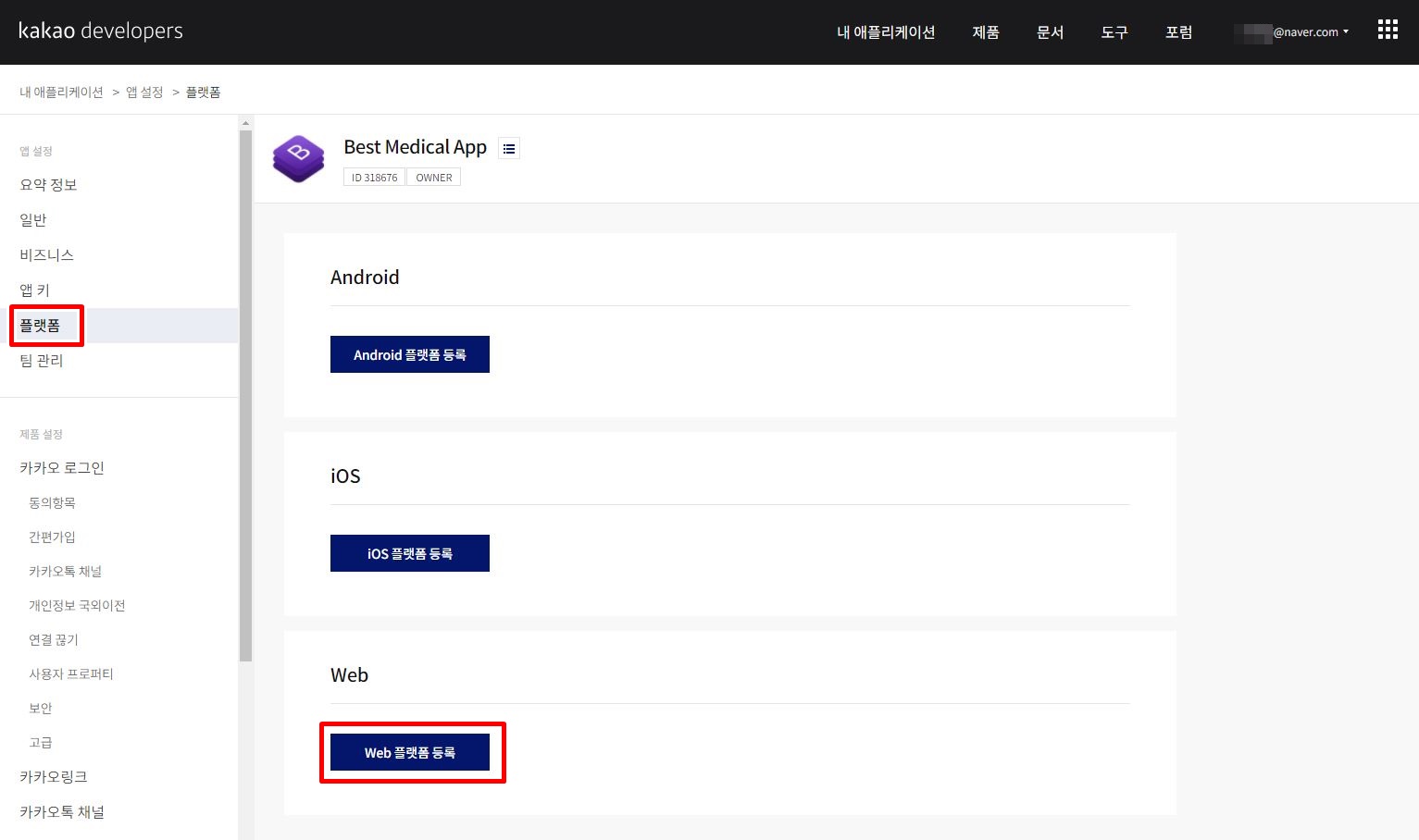Select 비즈니스 in the sidebar
The height and width of the screenshot is (840, 1419).
point(46,255)
